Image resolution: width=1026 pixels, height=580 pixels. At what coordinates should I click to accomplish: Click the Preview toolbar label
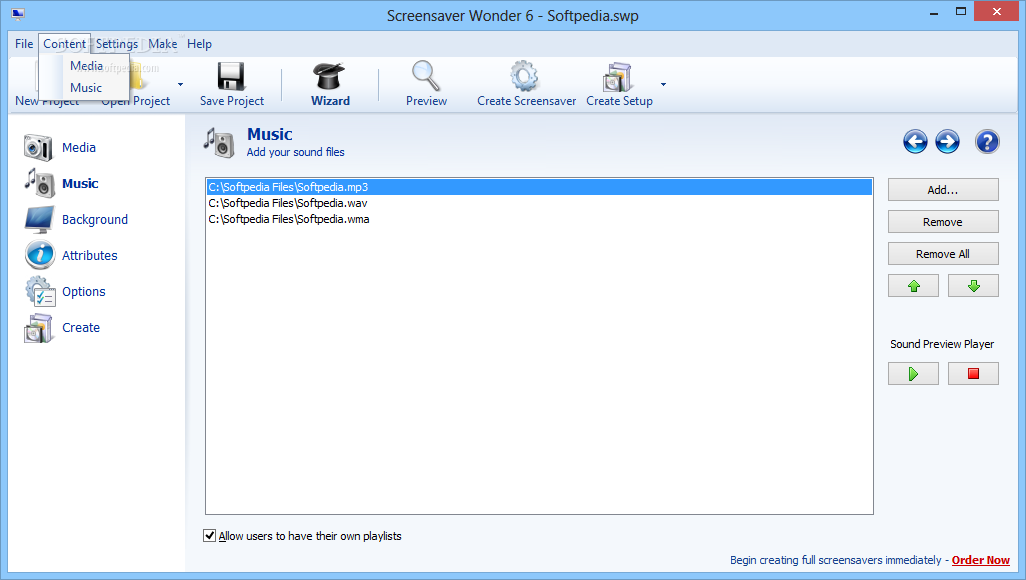click(x=427, y=101)
